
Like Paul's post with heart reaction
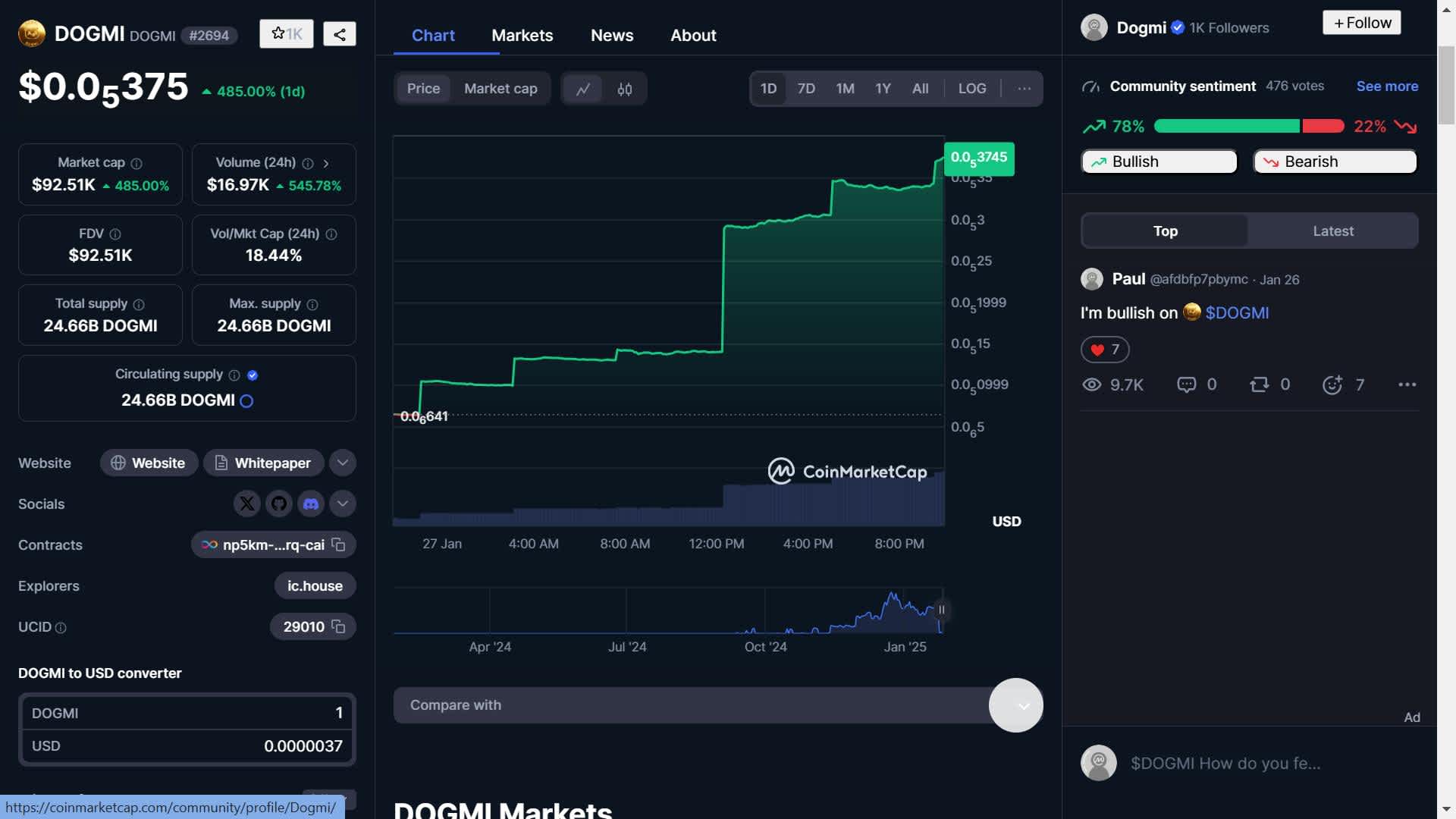tap(1105, 350)
